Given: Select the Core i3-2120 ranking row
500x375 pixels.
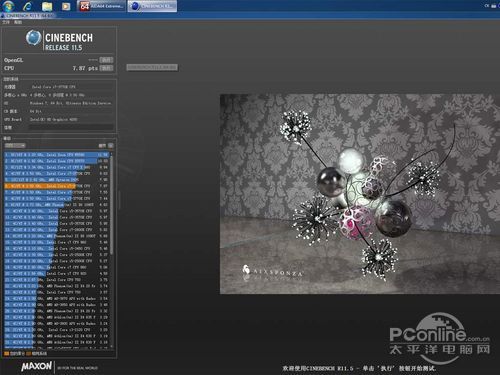Looking at the screenshot, I should coord(56,330).
